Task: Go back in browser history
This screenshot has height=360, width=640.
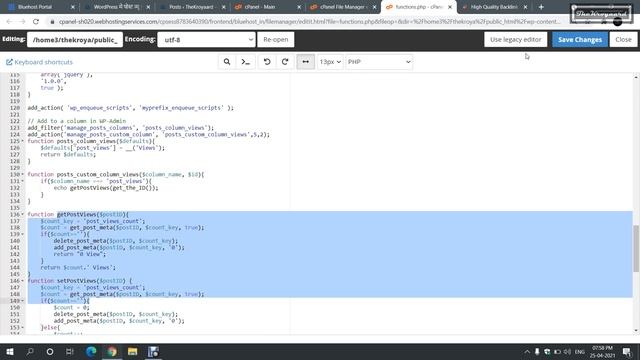Action: pyautogui.click(x=9, y=22)
